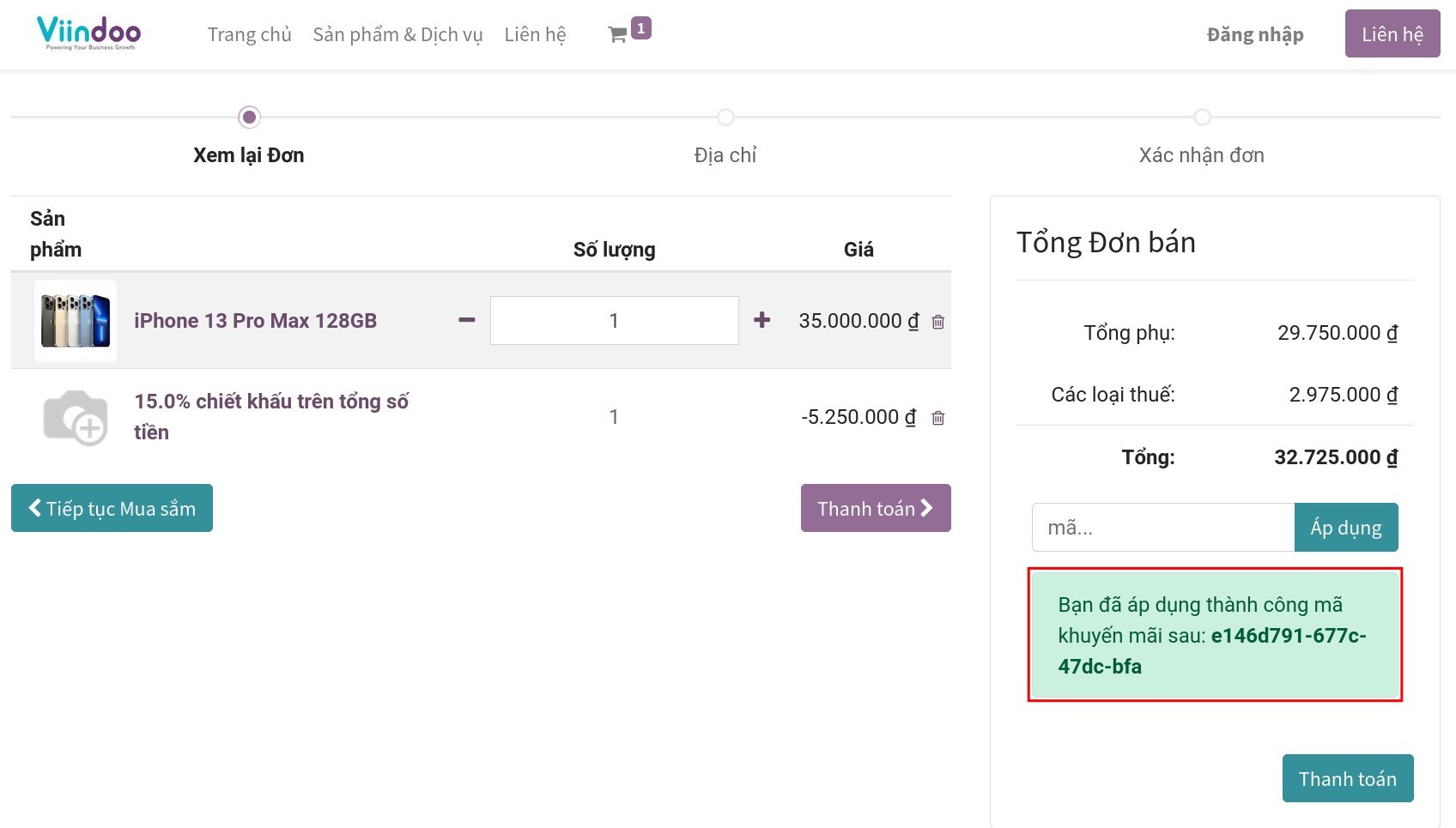
Task: Click the discount placeholder camera image
Action: [x=76, y=417]
